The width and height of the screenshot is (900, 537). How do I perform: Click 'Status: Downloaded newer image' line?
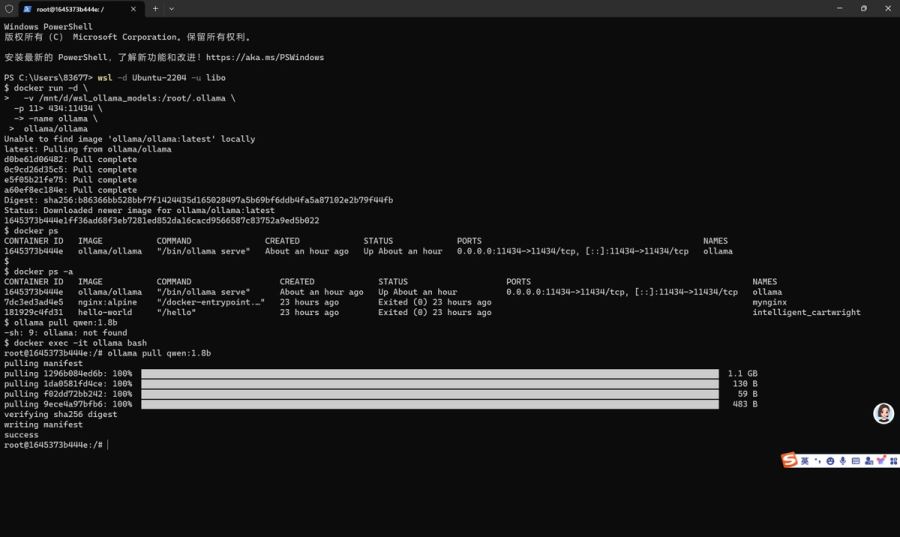coord(139,211)
